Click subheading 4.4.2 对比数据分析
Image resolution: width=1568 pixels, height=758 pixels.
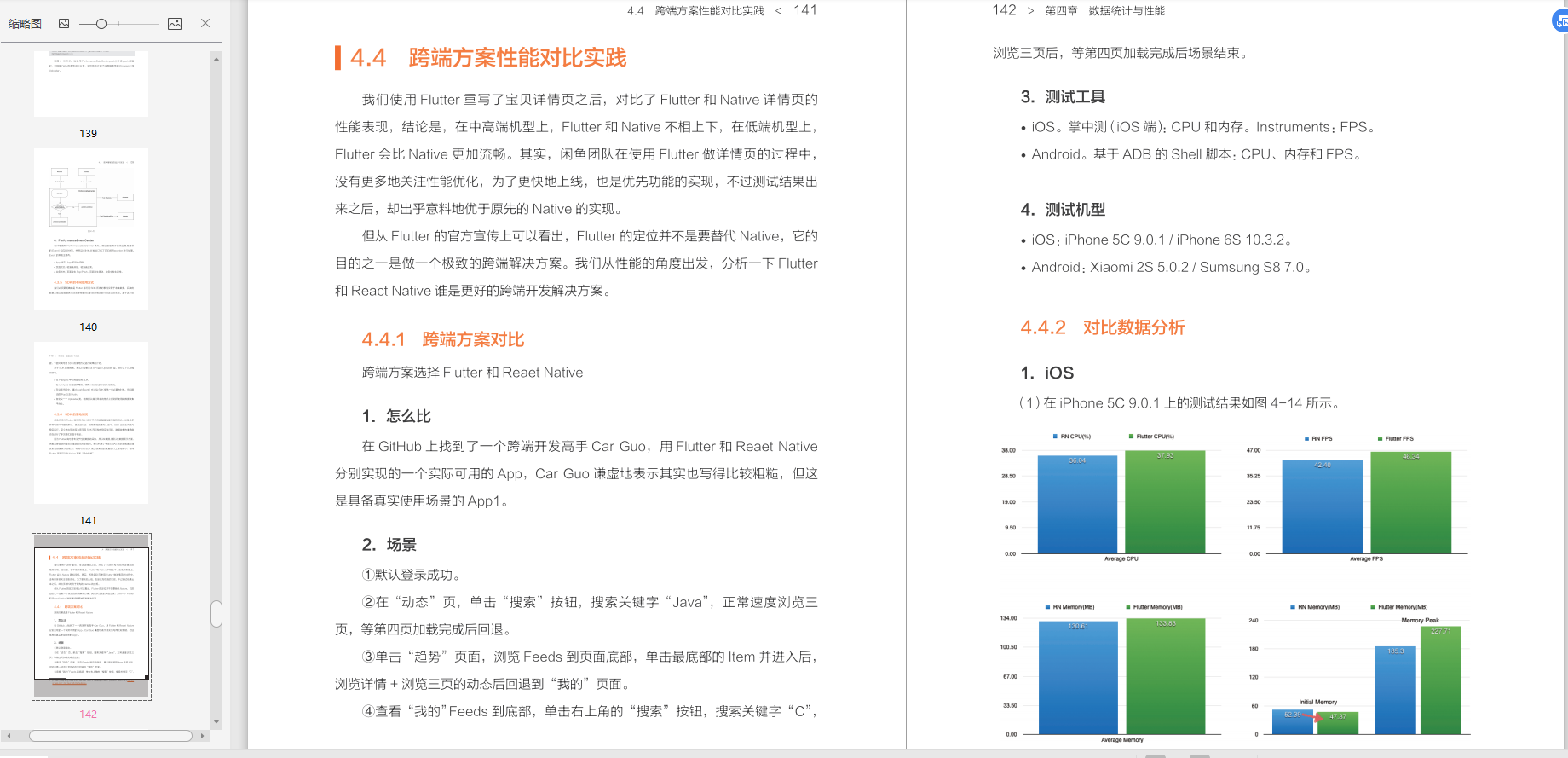tap(1103, 327)
